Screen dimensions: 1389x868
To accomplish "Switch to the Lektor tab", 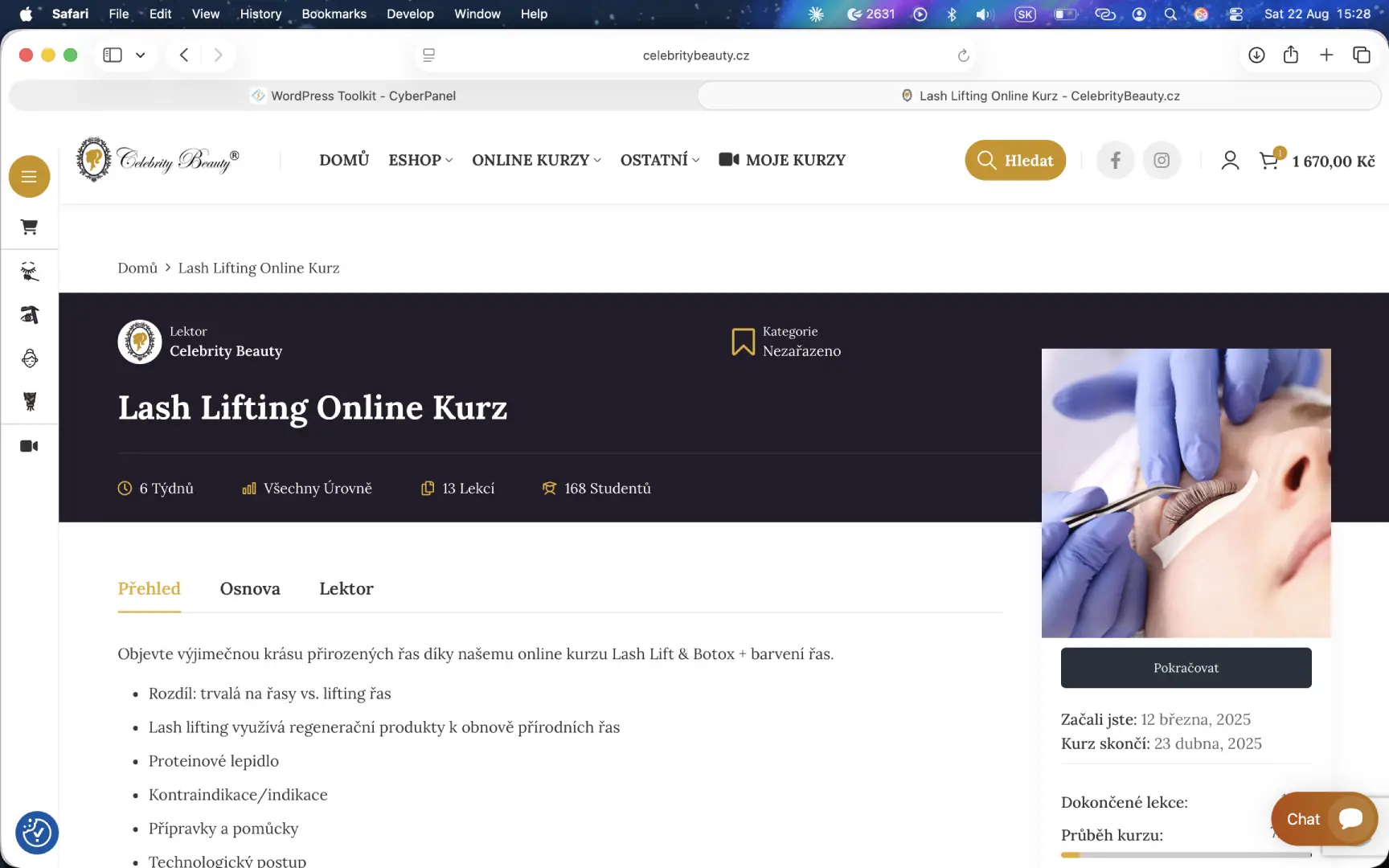I will click(346, 588).
